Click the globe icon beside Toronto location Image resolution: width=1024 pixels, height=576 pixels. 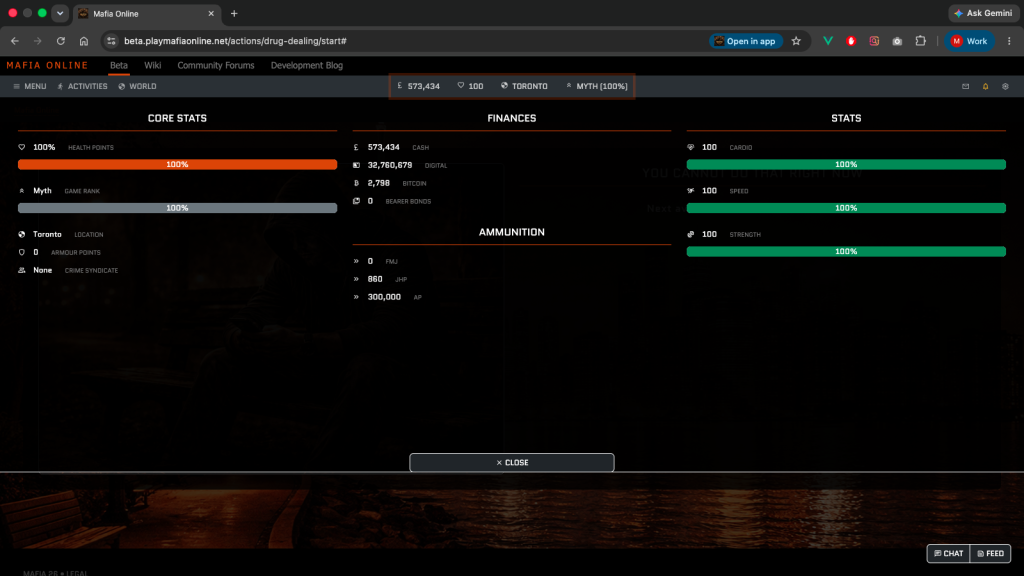click(x=22, y=234)
